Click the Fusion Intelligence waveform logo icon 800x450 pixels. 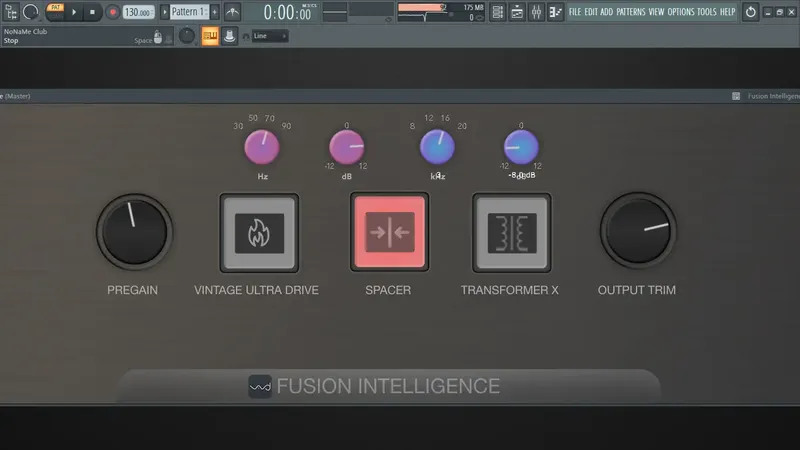coord(260,386)
